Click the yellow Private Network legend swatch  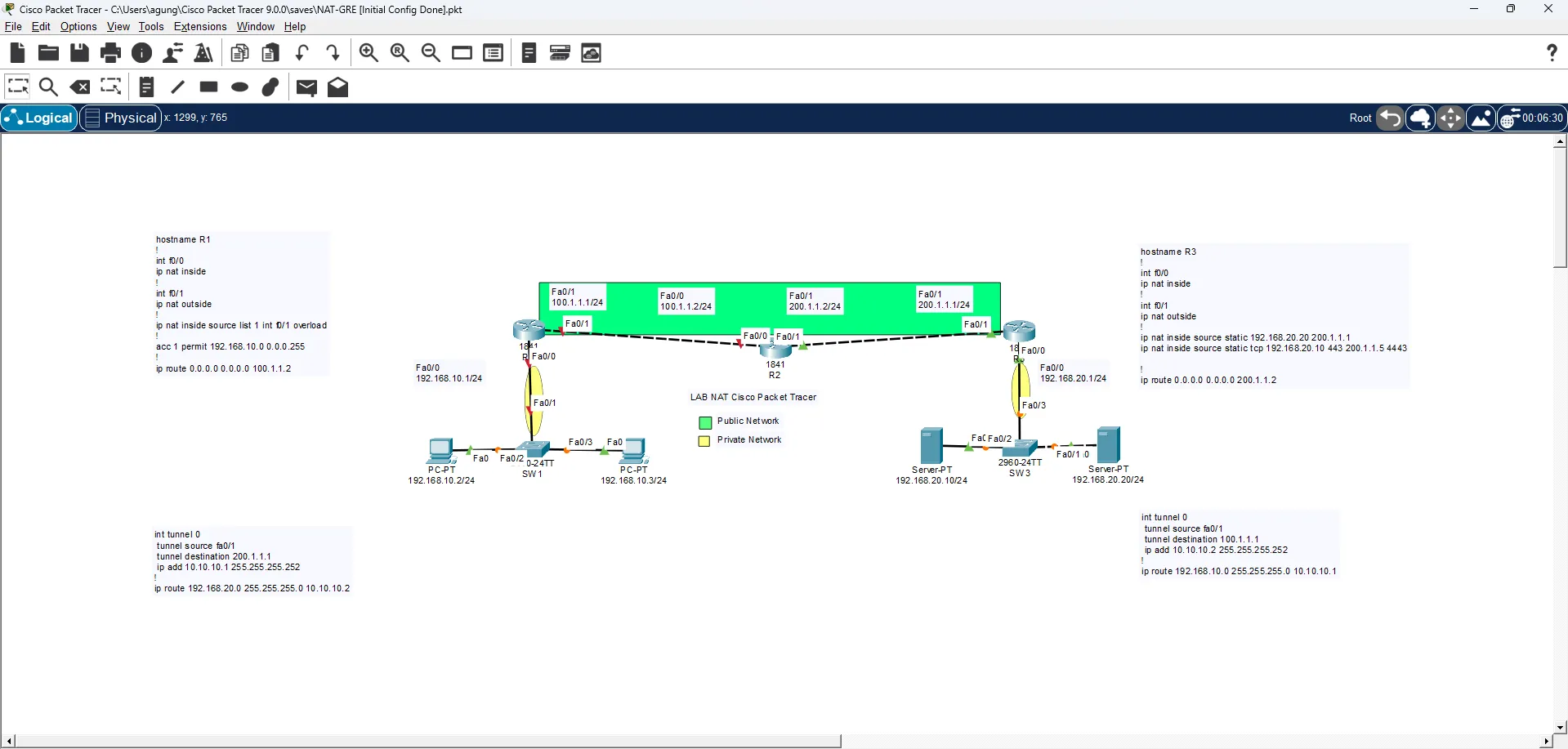(704, 441)
